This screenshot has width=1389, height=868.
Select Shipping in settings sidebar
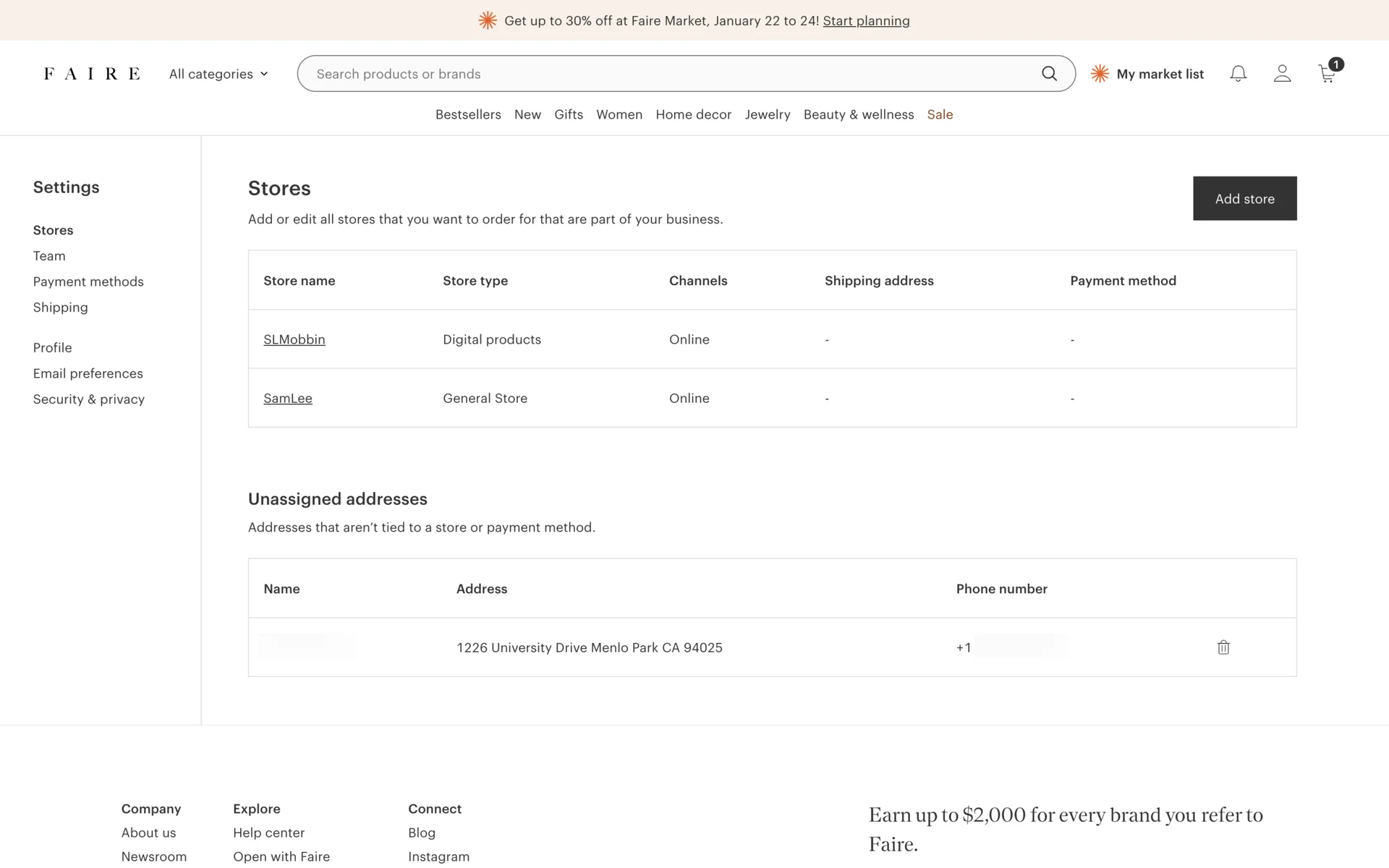coord(60,307)
